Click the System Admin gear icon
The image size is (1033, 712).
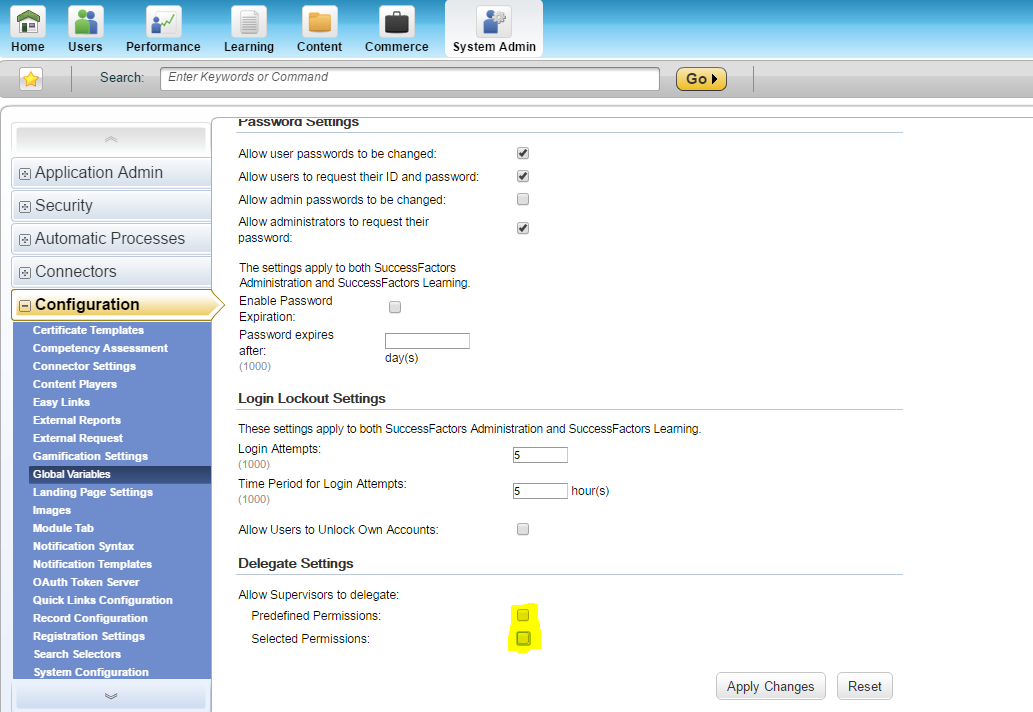point(494,22)
